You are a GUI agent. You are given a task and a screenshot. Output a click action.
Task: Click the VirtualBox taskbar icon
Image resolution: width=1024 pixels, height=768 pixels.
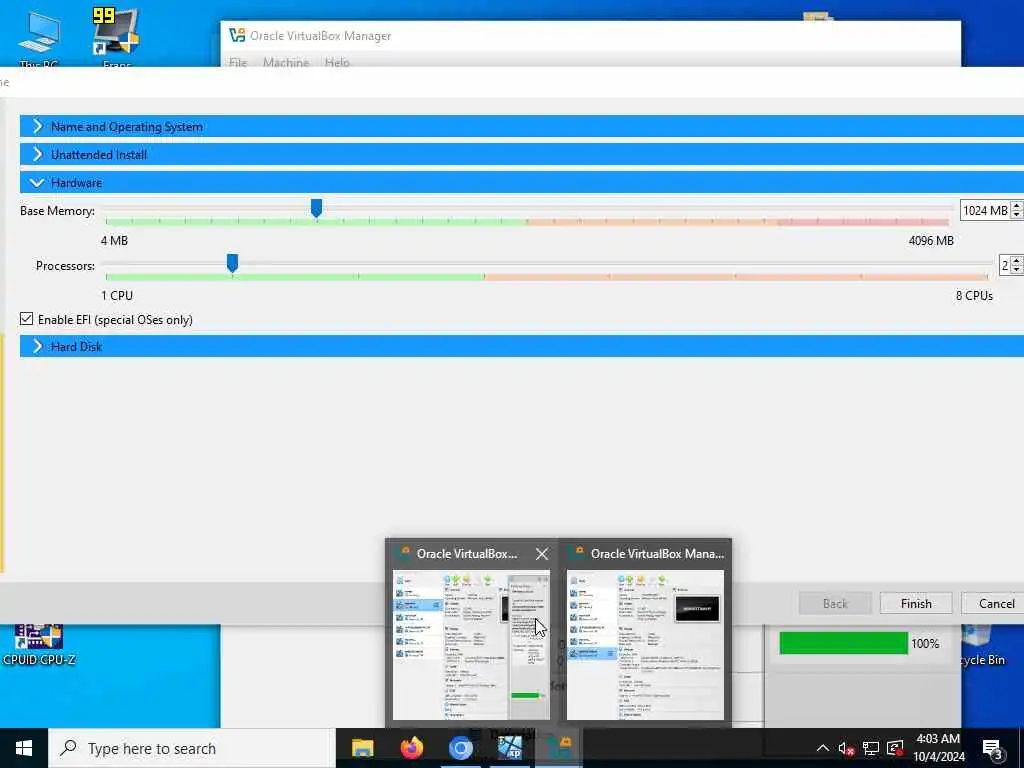pos(560,748)
